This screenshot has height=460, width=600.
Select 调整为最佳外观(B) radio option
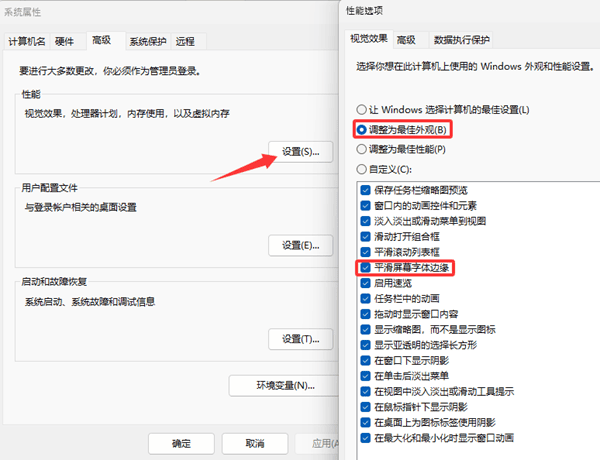[402, 130]
